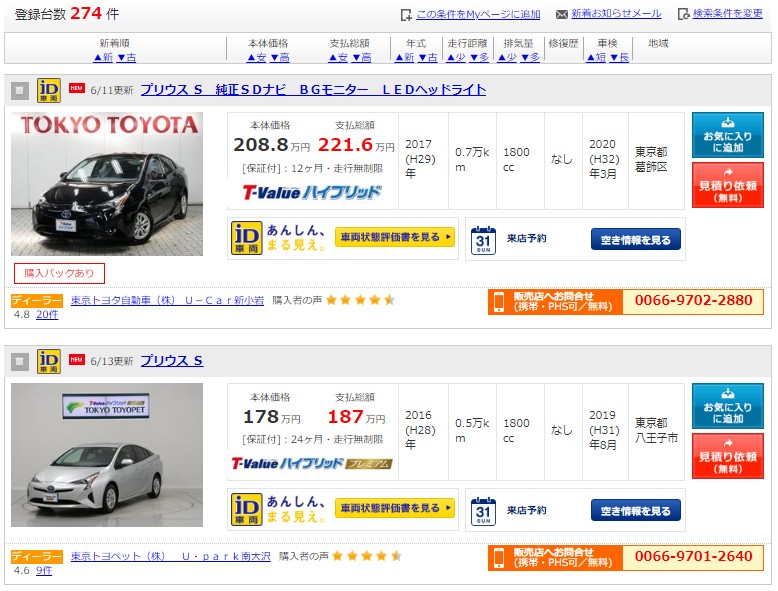Sort 排気量 largest first (▼多)
778x591 pixels.
click(x=530, y=57)
